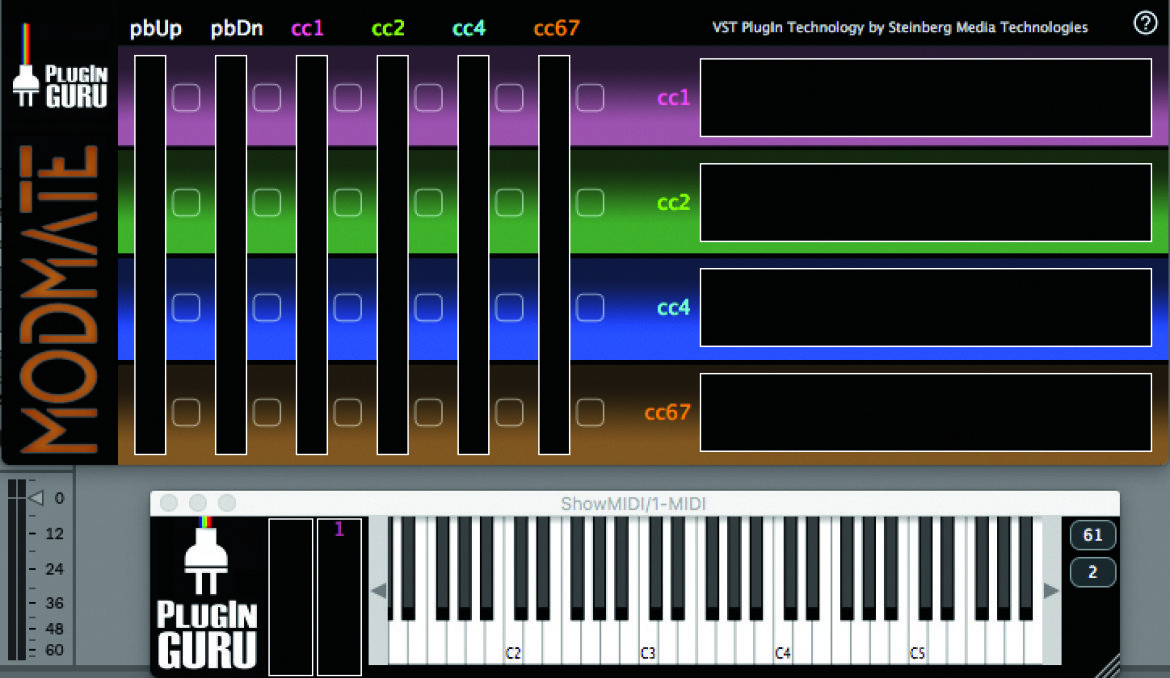Check pbDn box in blue cc4 row
Viewport: 1170px width, 678px height.
[267, 307]
